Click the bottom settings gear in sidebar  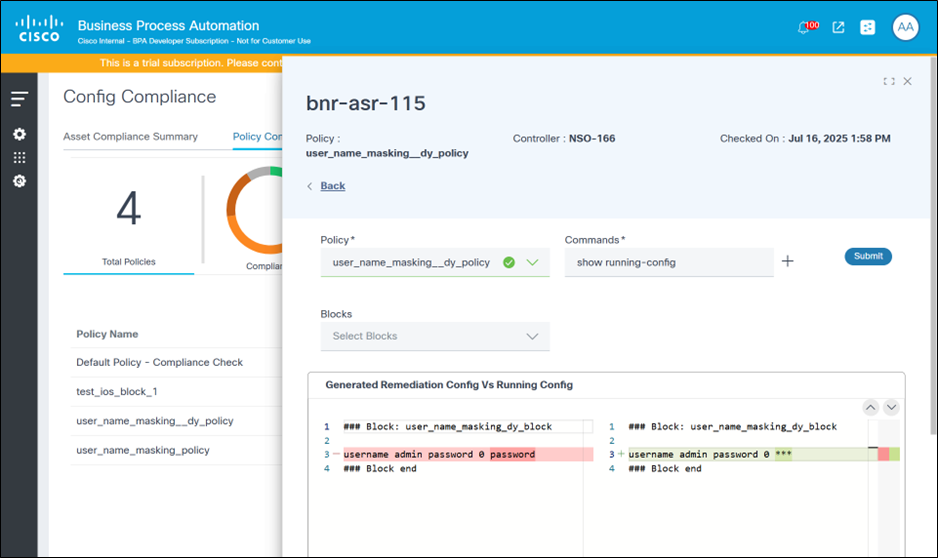tap(19, 181)
